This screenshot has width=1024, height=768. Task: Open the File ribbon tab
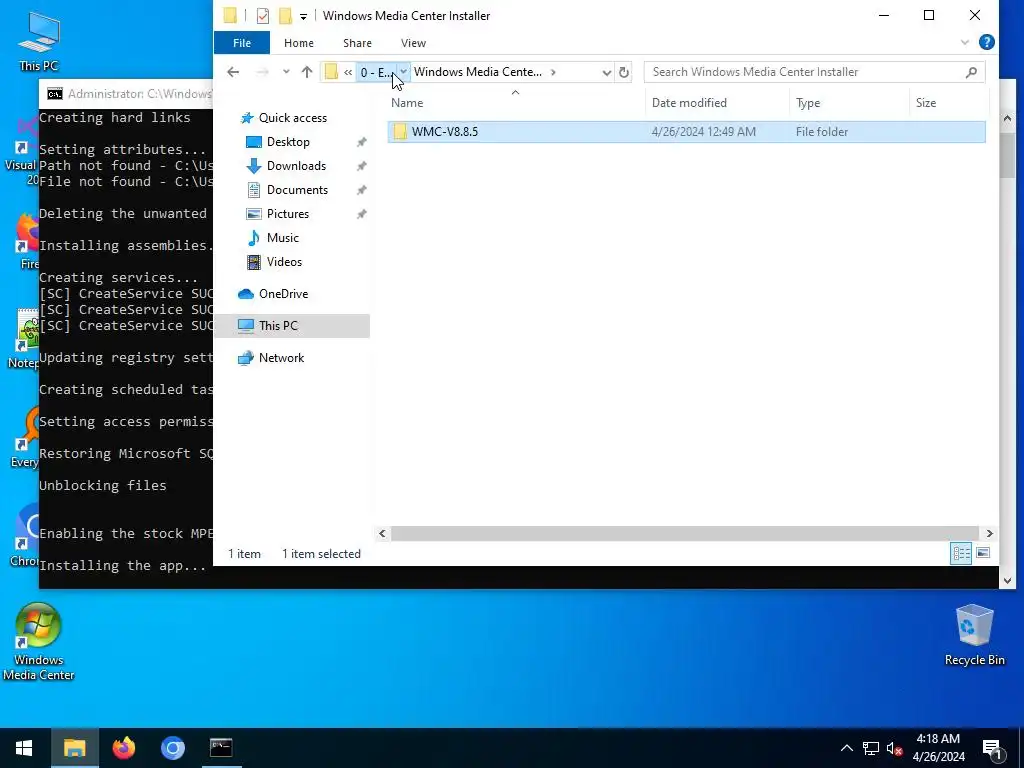point(242,43)
